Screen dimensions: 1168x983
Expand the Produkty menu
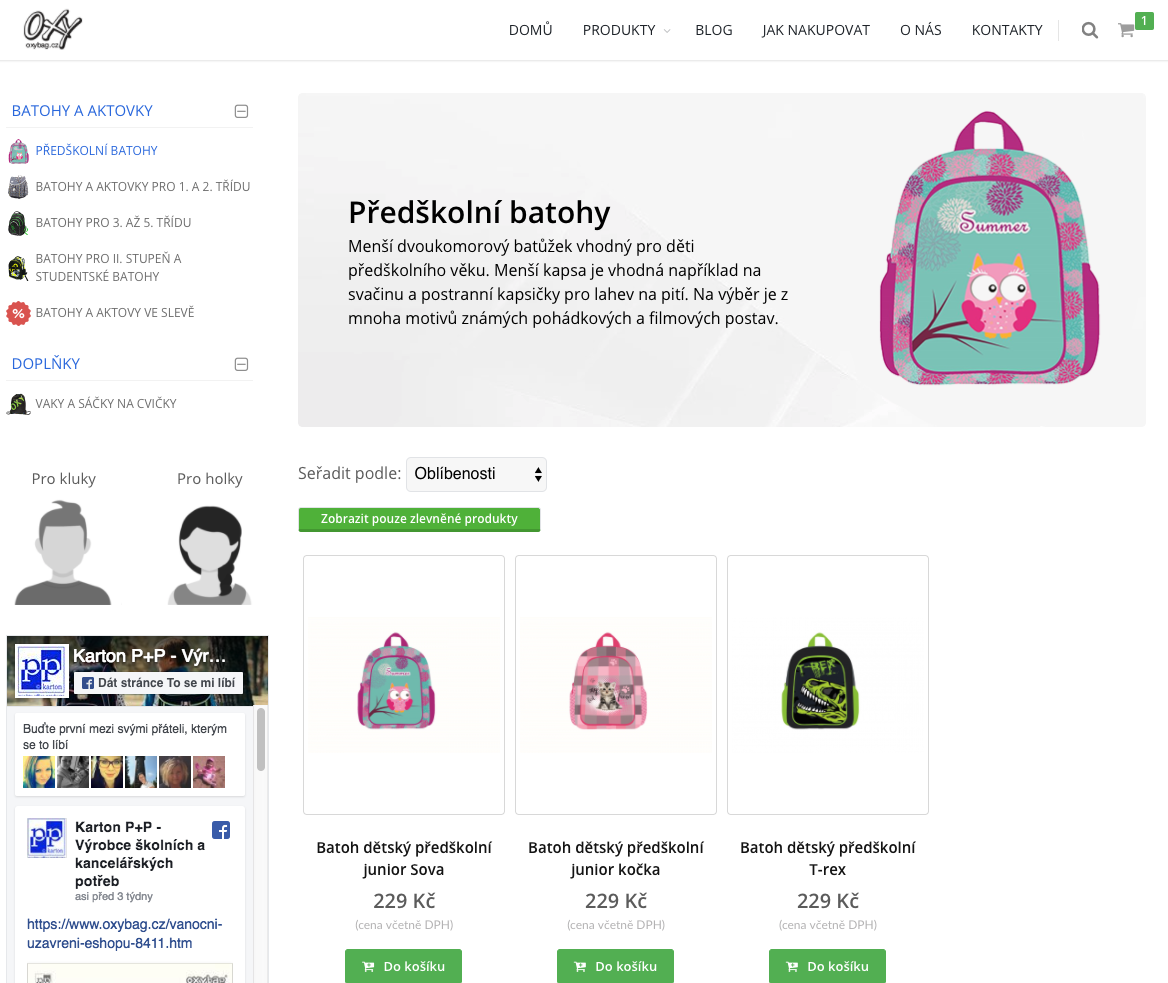[x=626, y=31]
